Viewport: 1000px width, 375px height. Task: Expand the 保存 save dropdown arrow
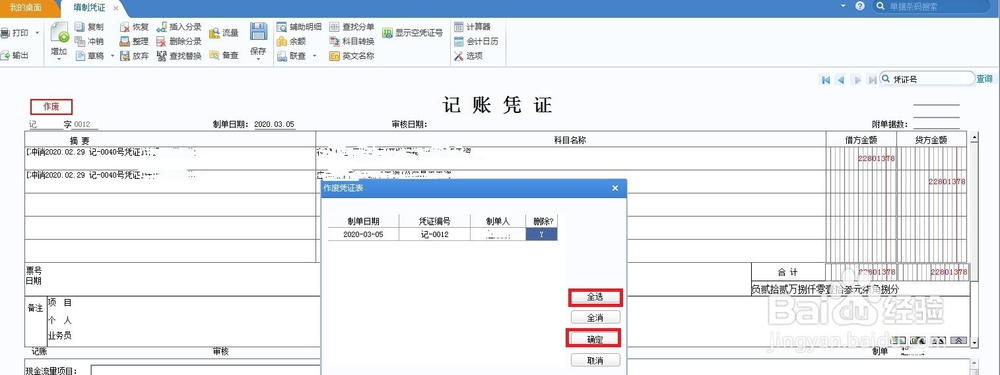258,59
